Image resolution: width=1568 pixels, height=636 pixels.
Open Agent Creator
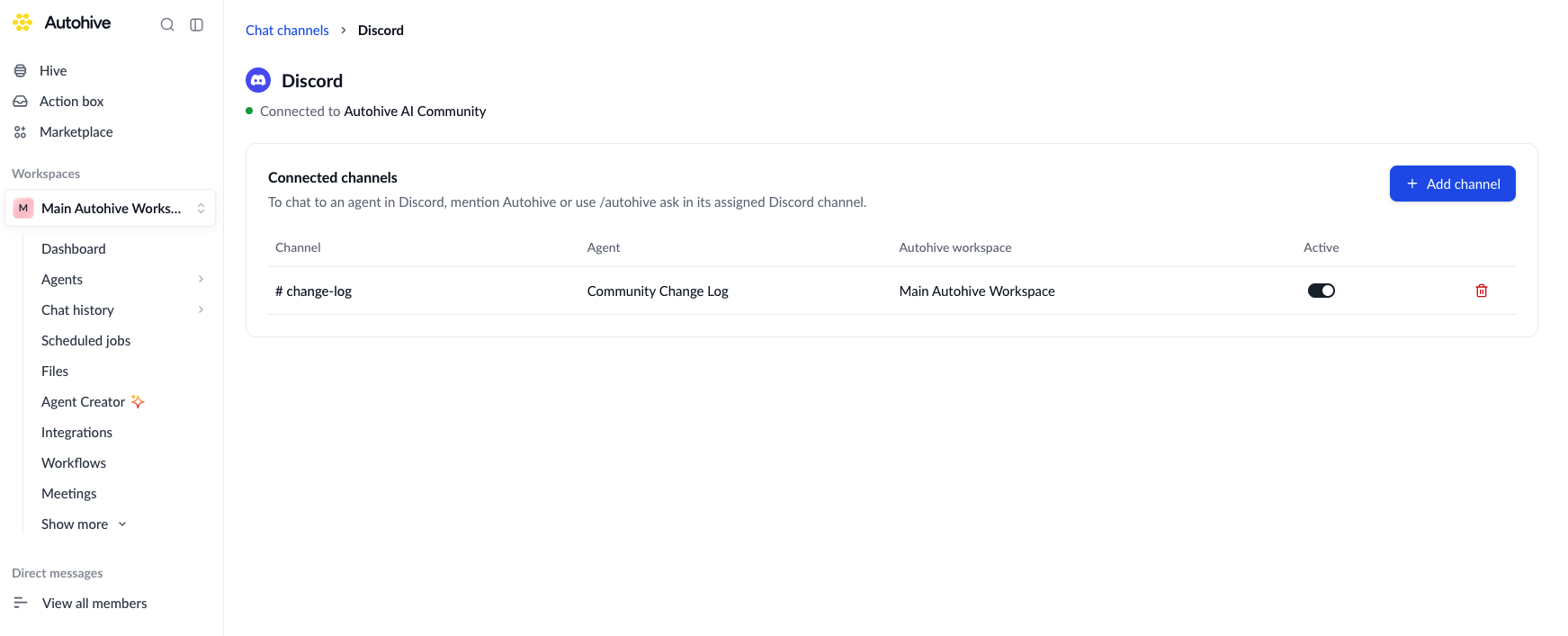coord(84,402)
